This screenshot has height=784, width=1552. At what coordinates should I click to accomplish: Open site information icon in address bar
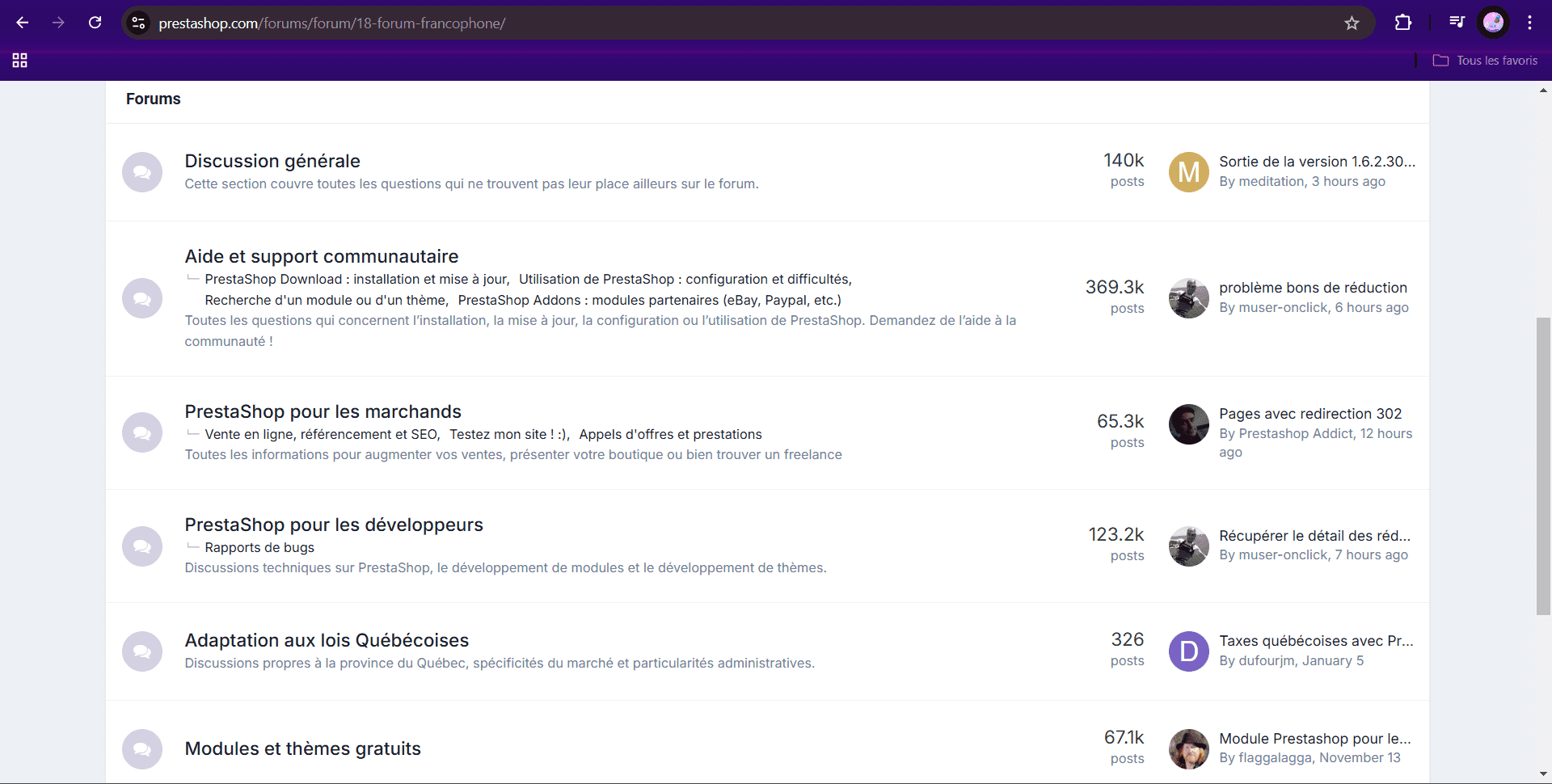[x=139, y=23]
